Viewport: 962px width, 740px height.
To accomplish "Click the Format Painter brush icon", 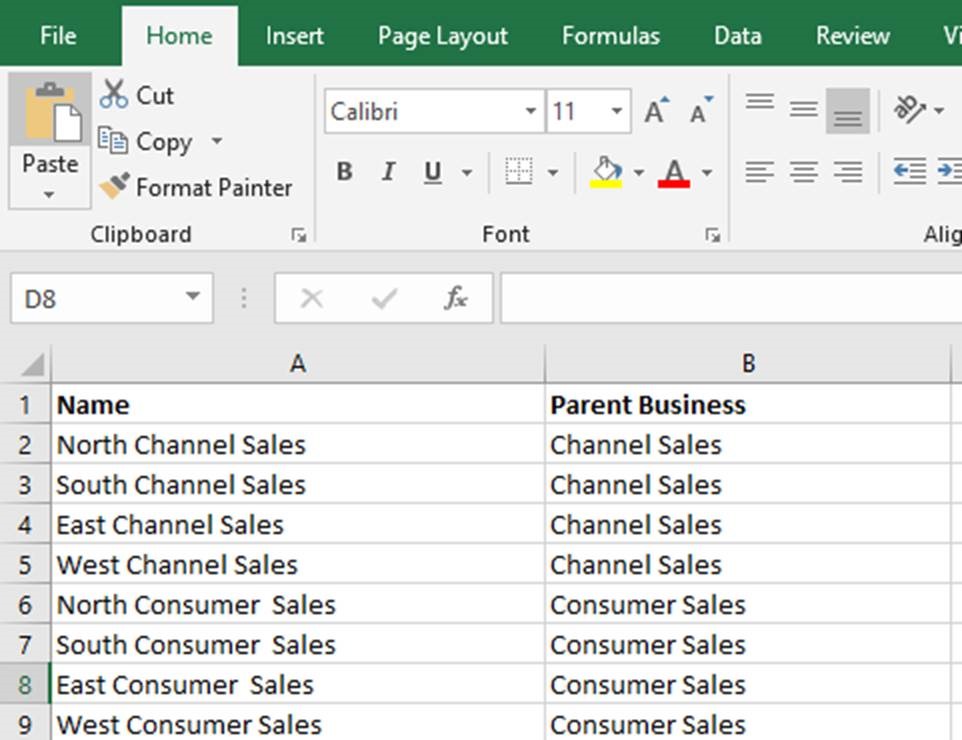I will click(x=114, y=187).
